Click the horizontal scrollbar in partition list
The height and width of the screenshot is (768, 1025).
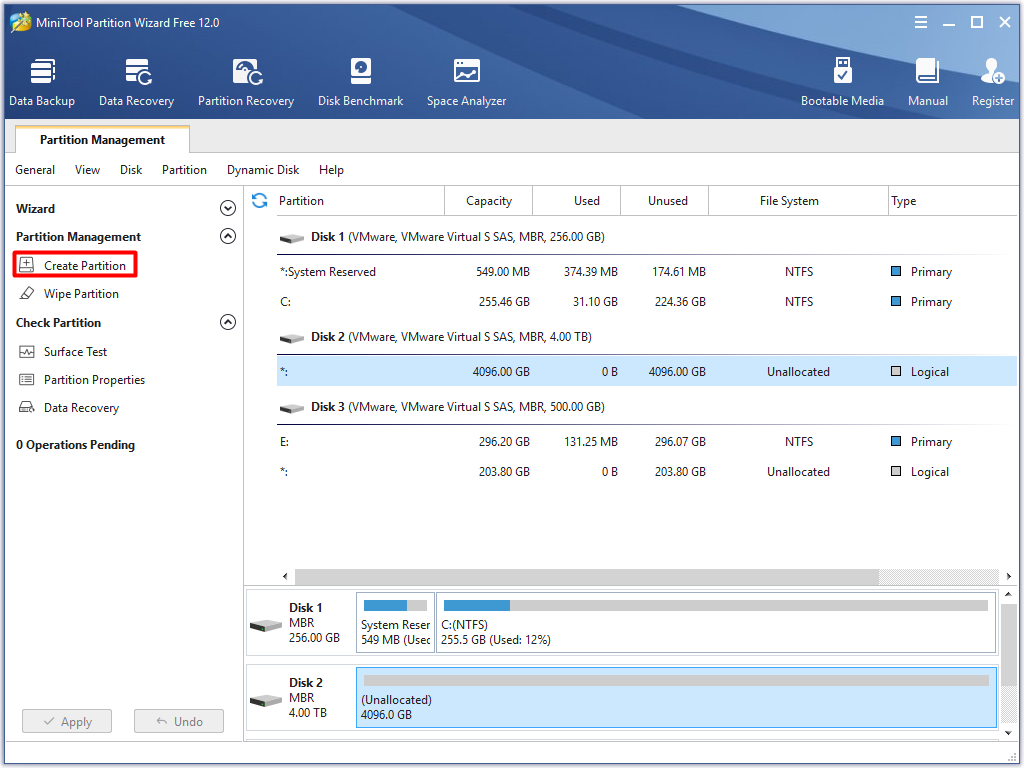point(586,576)
